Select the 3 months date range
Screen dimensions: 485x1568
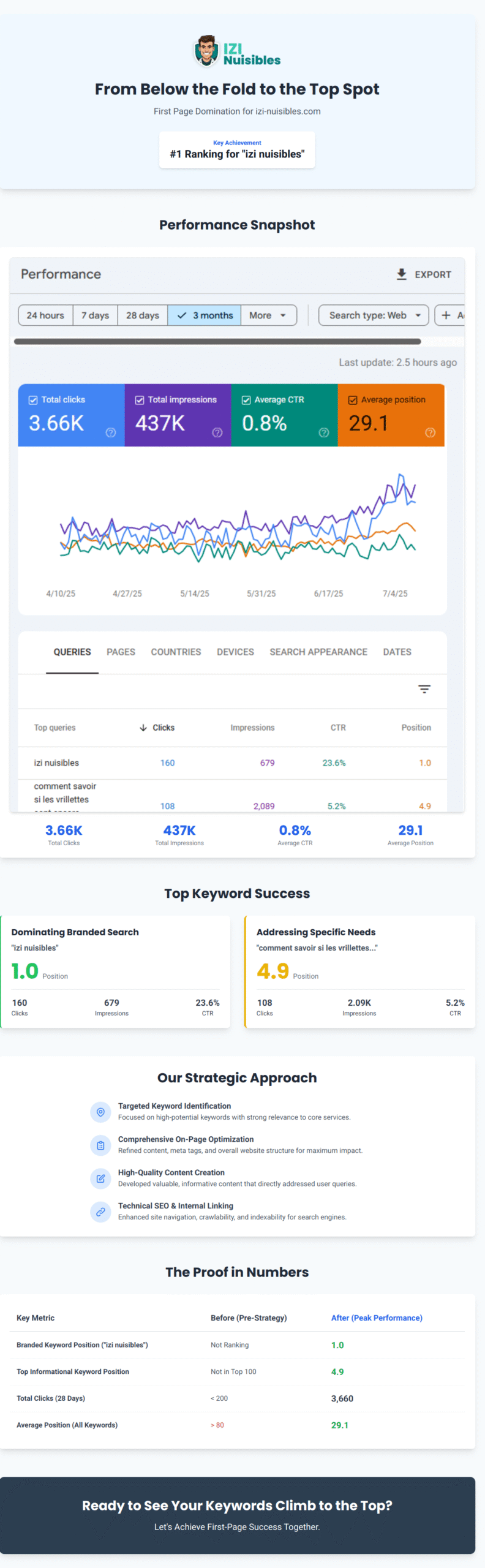tap(205, 315)
